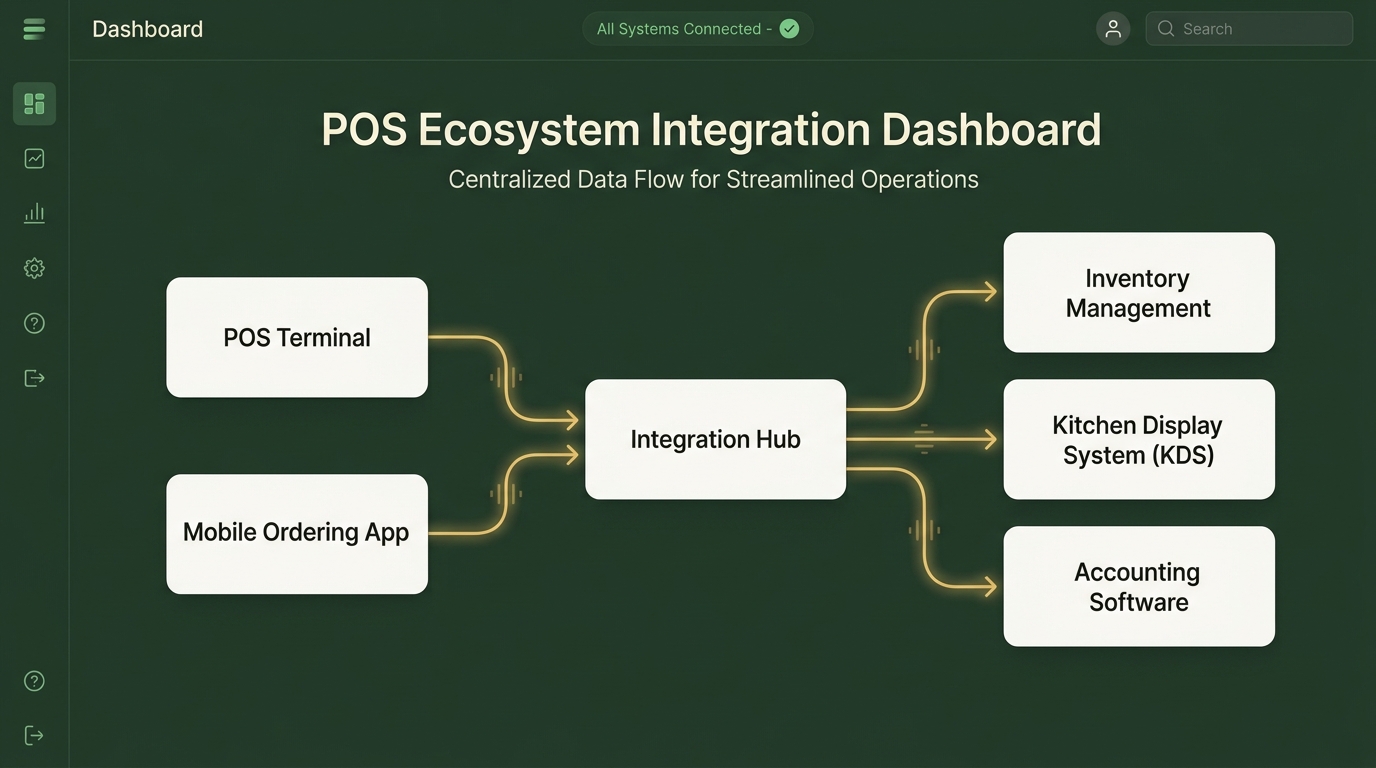Click the search magnifier icon

(1166, 29)
